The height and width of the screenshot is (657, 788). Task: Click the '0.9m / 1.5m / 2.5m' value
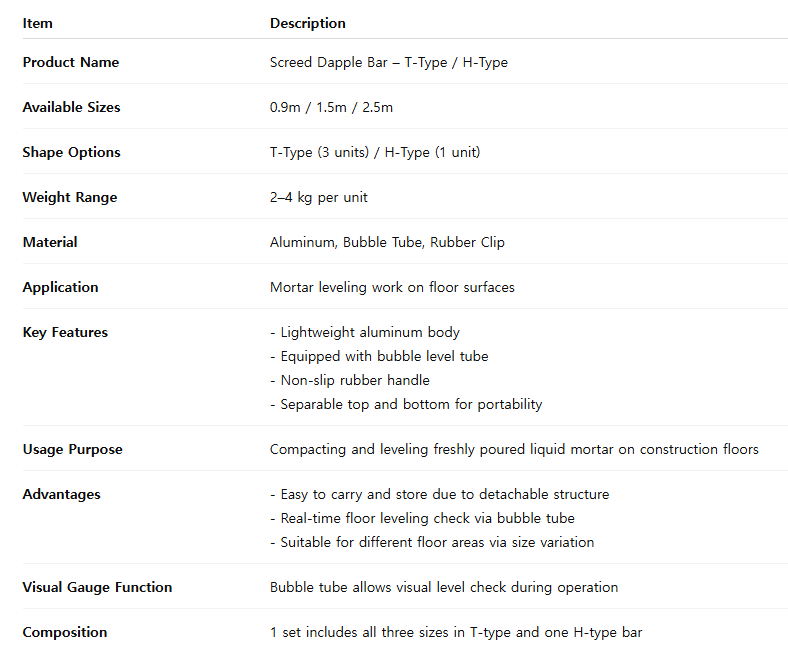331,108
